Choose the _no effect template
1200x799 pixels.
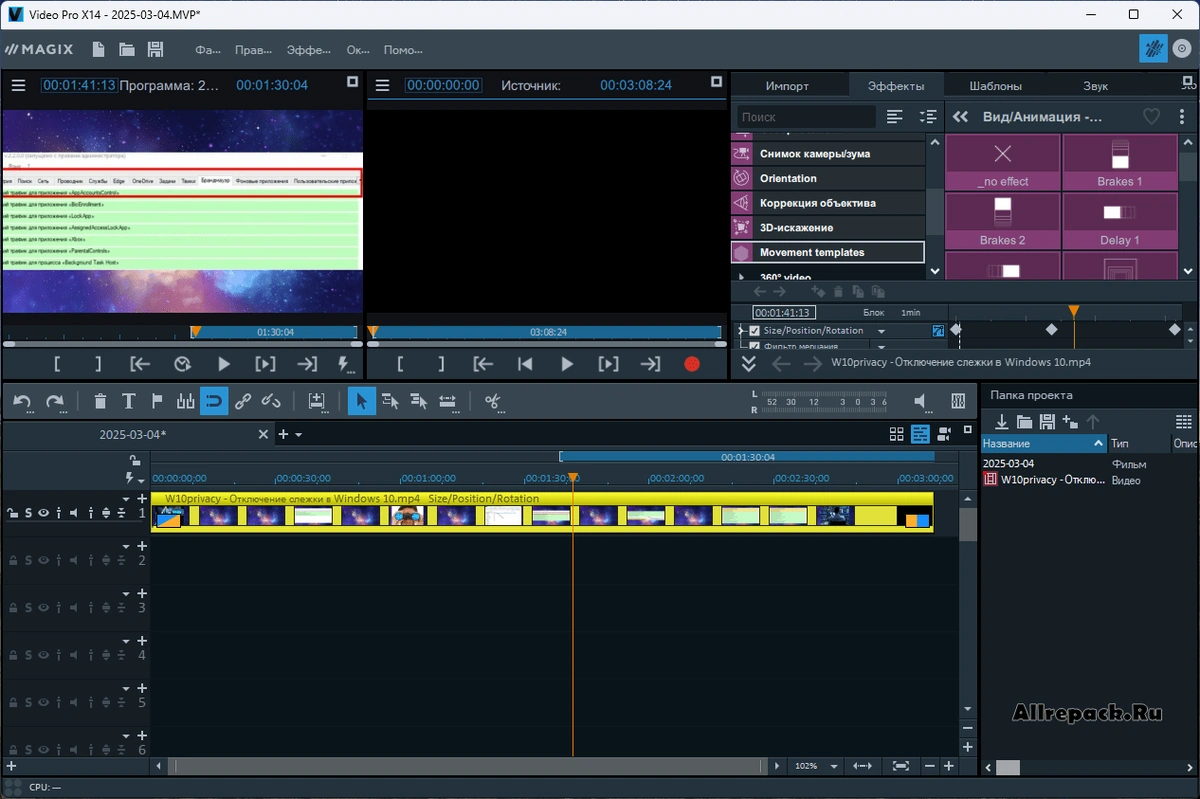[1002, 162]
